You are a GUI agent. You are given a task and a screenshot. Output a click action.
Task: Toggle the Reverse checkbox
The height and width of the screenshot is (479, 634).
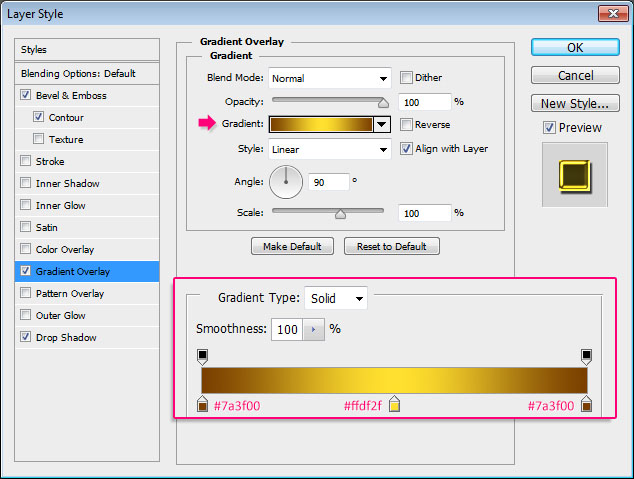point(406,124)
